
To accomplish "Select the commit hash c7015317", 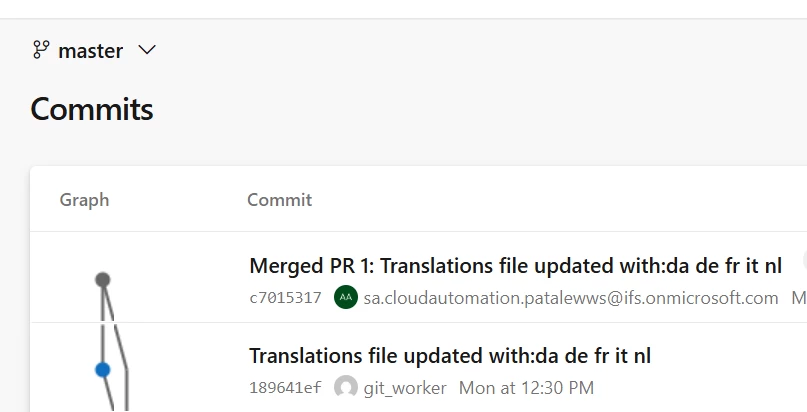I will pos(285,298).
